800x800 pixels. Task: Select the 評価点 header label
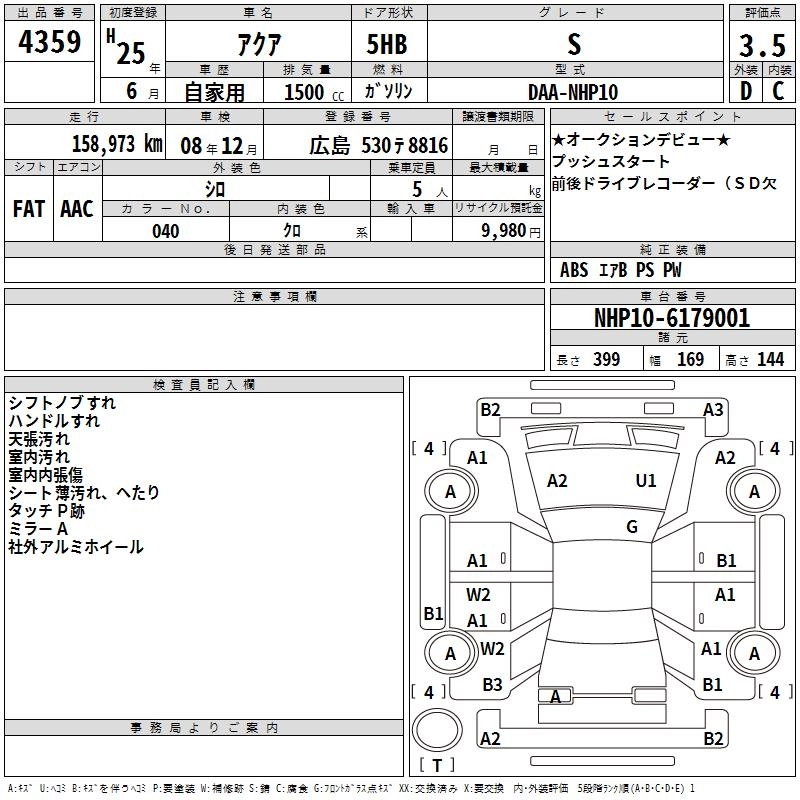tap(762, 13)
